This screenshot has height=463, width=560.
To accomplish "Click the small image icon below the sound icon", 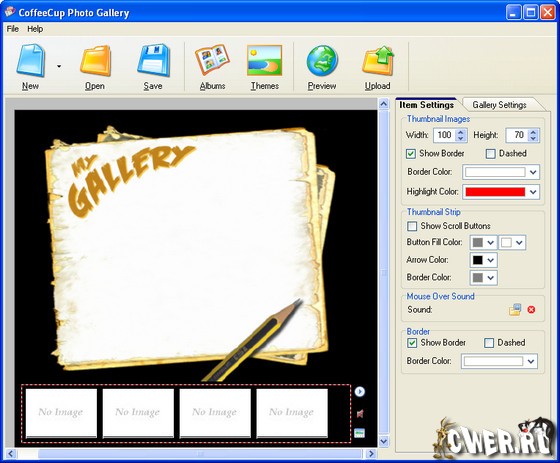I will coord(360,433).
